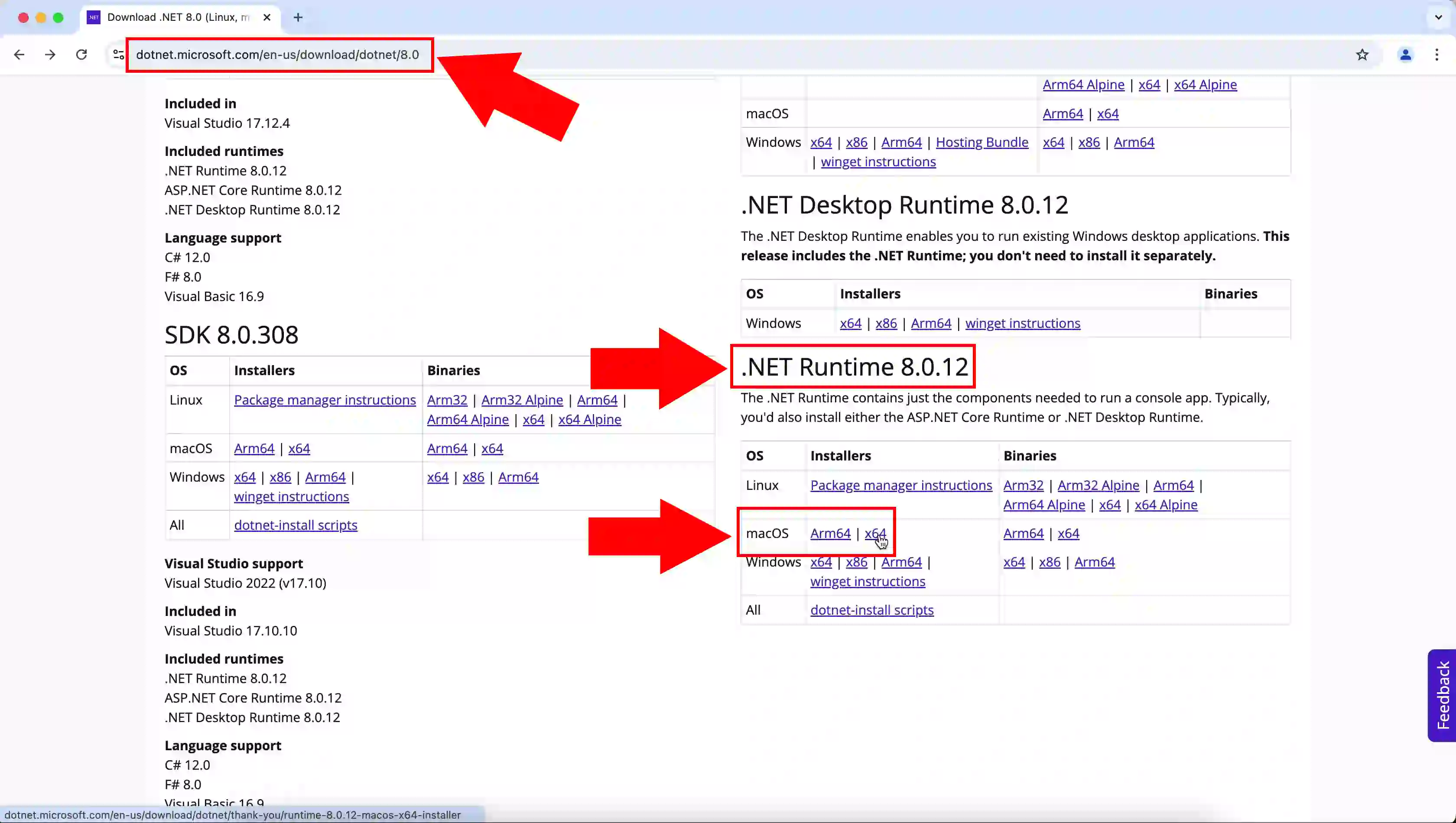This screenshot has height=823, width=1456.
Task: Open Chrome three-dot menu
Action: click(x=1437, y=55)
